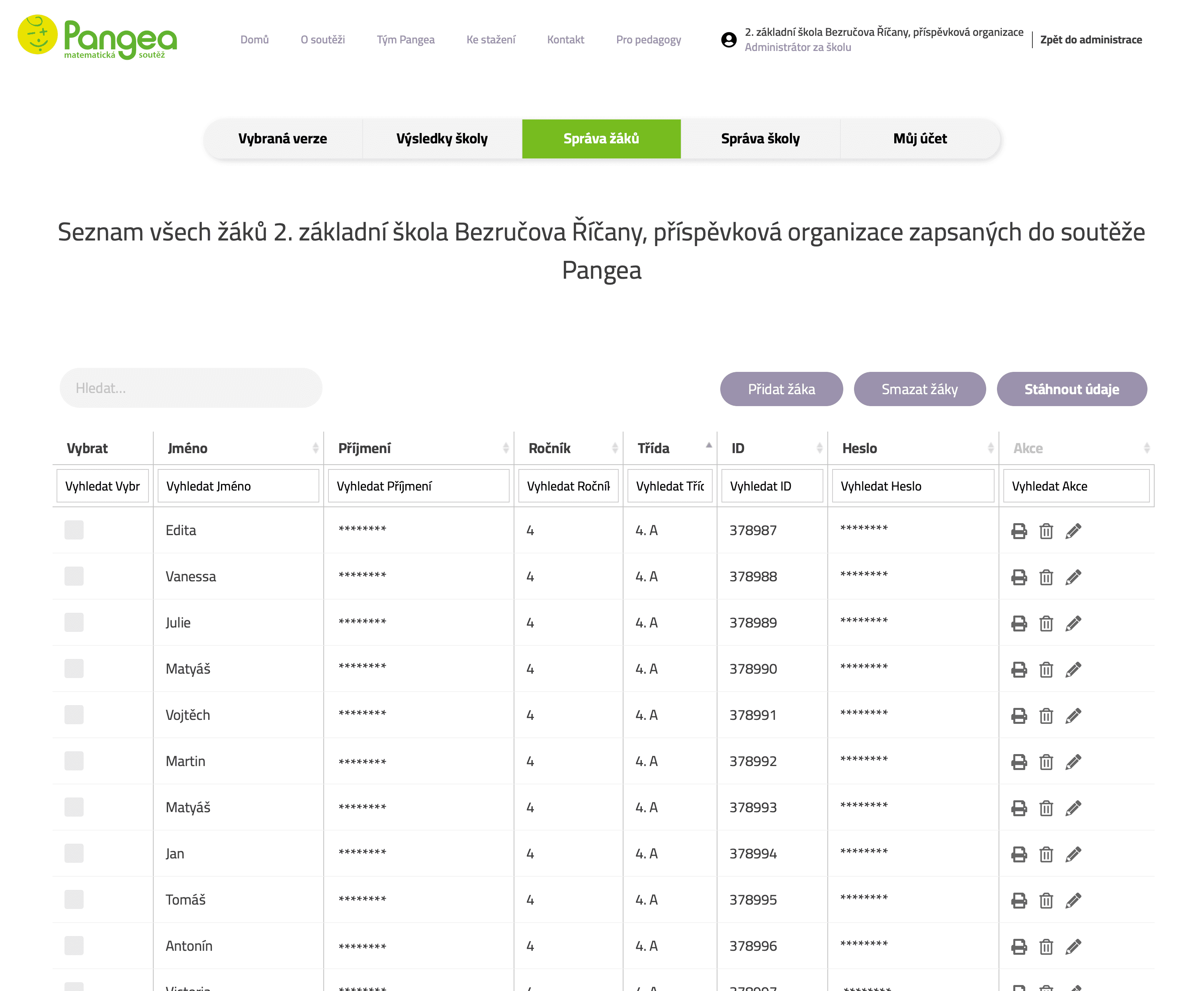Click the Vyhledat ID filter field
The image size is (1204, 991).
click(x=772, y=486)
